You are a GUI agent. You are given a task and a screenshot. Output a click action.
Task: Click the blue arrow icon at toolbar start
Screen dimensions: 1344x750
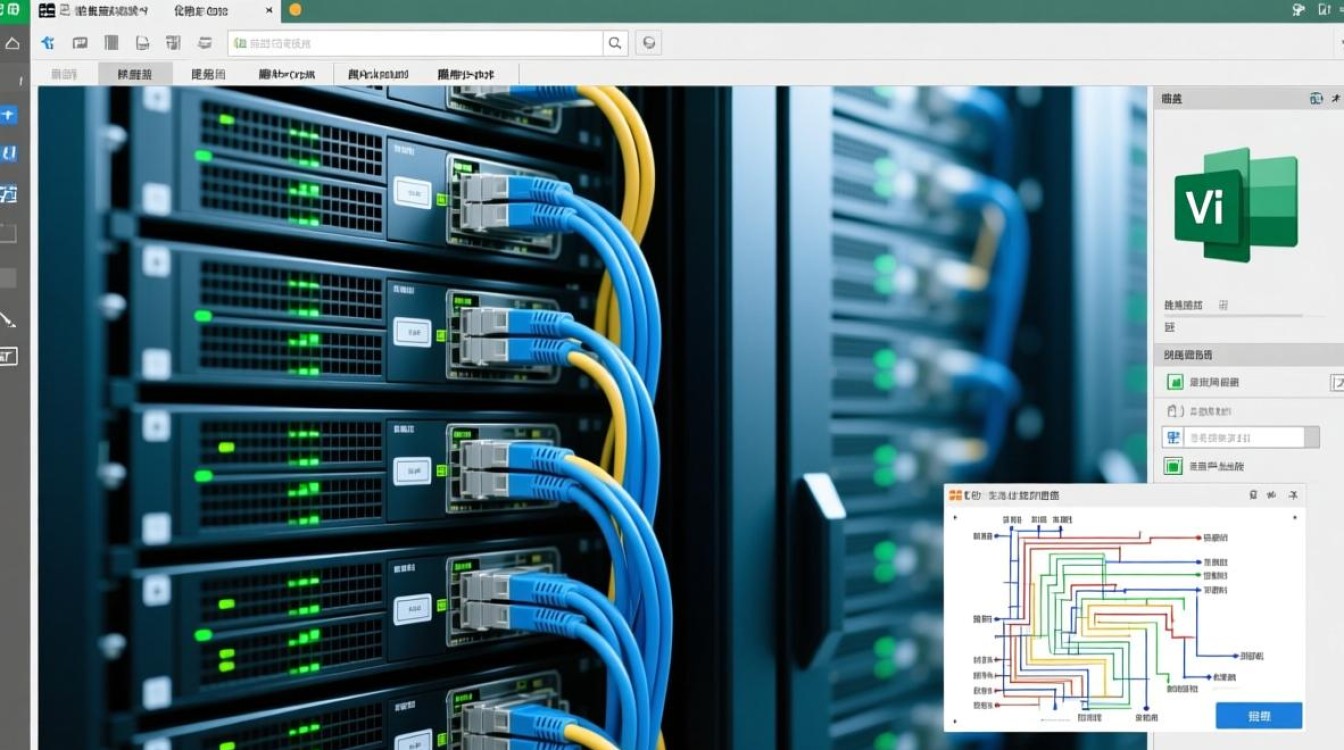(x=46, y=43)
